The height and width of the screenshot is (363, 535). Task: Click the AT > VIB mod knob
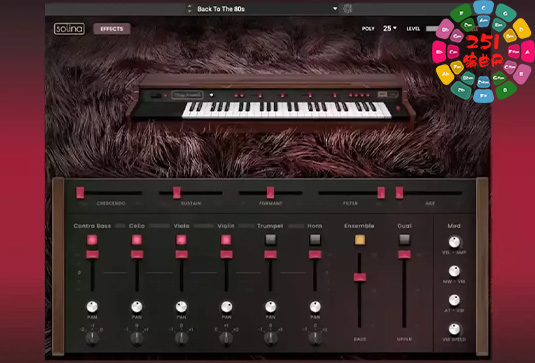(x=454, y=300)
